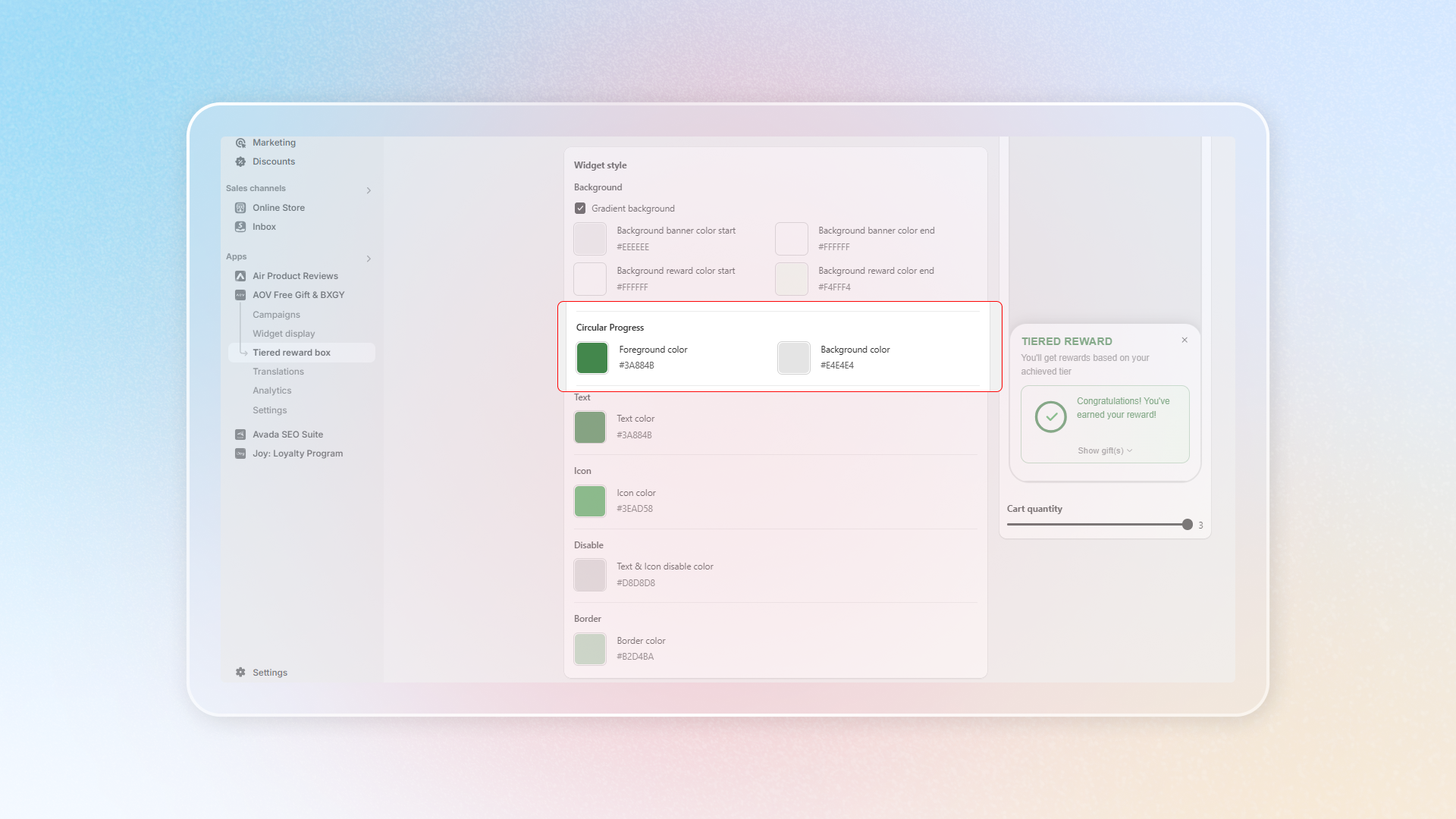Click the Avada SEO Suite icon

(240, 435)
